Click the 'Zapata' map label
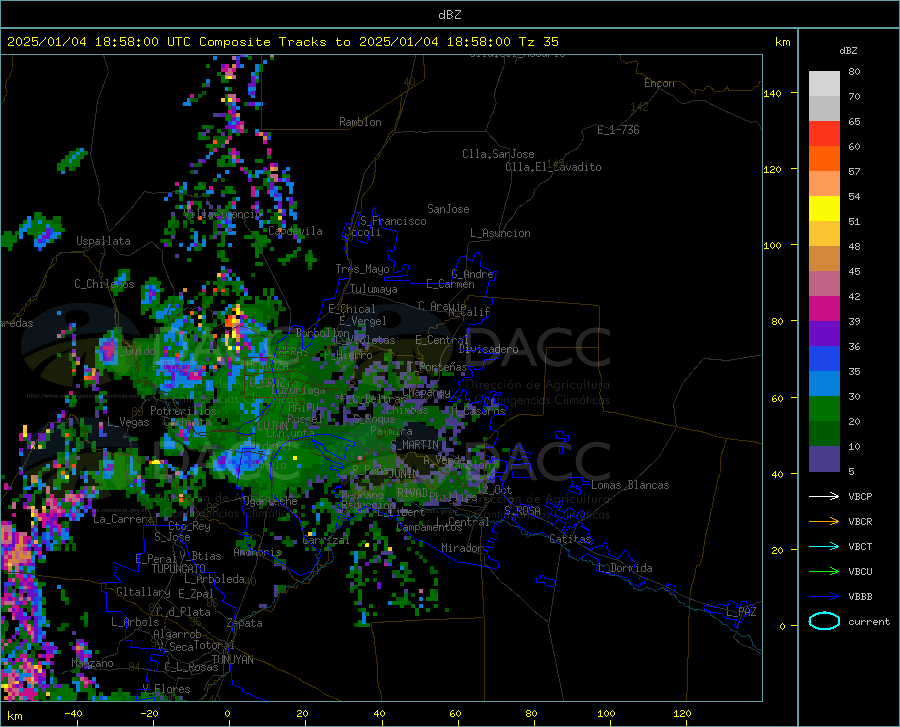This screenshot has width=900, height=727. pos(245,623)
